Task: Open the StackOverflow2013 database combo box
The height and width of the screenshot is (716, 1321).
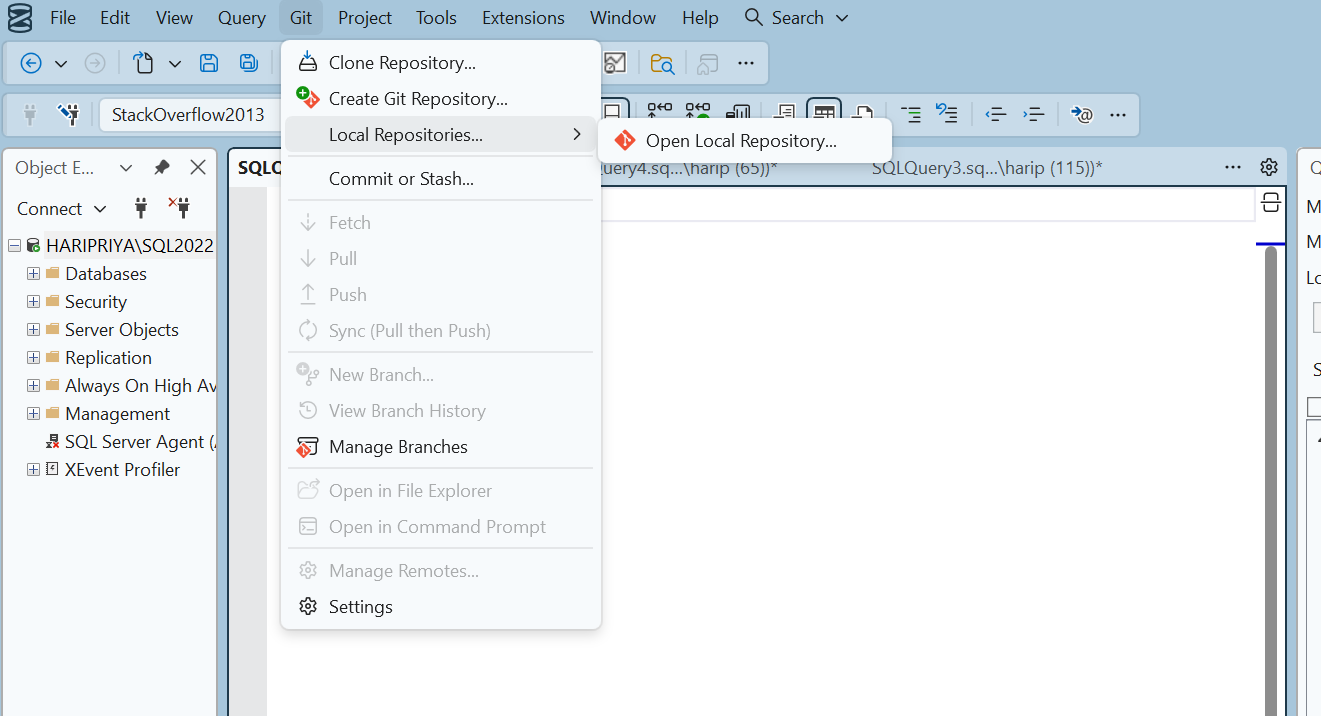Action: 188,114
